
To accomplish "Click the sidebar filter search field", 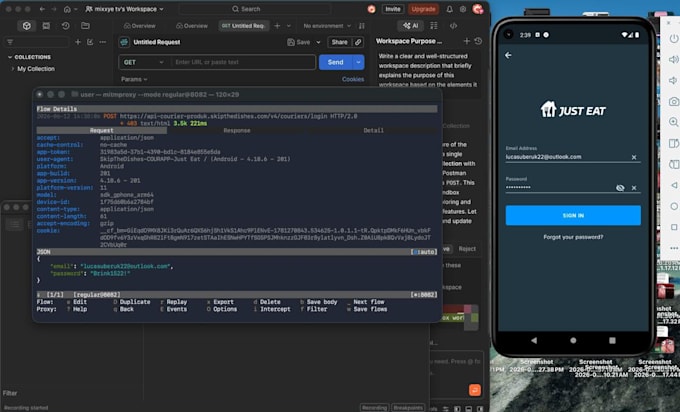I will [36, 42].
